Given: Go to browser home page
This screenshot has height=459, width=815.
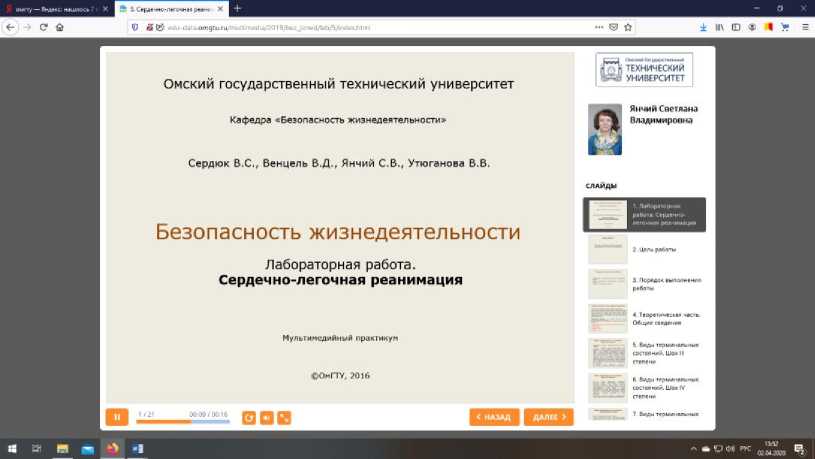Looking at the screenshot, I should point(61,27).
